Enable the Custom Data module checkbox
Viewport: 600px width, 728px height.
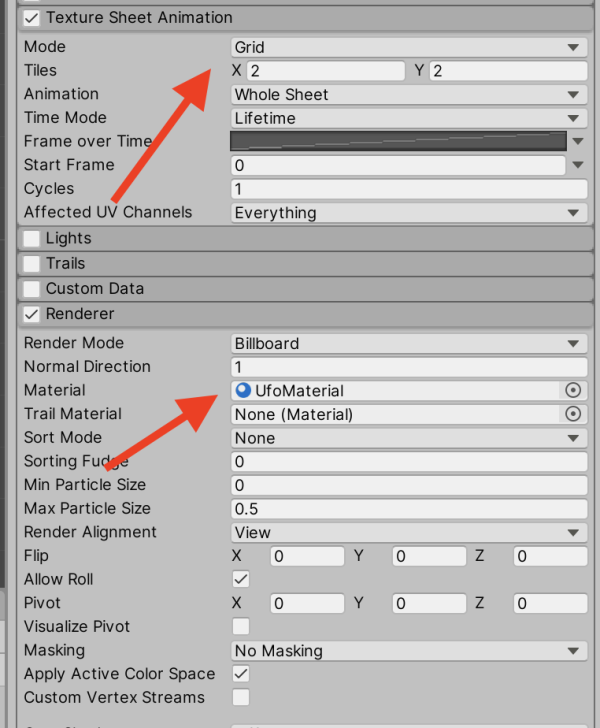pyautogui.click(x=32, y=289)
